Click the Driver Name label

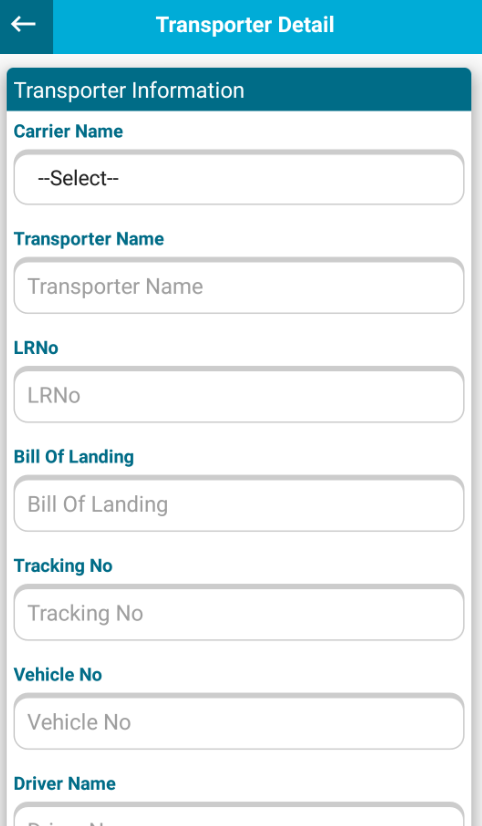point(64,783)
